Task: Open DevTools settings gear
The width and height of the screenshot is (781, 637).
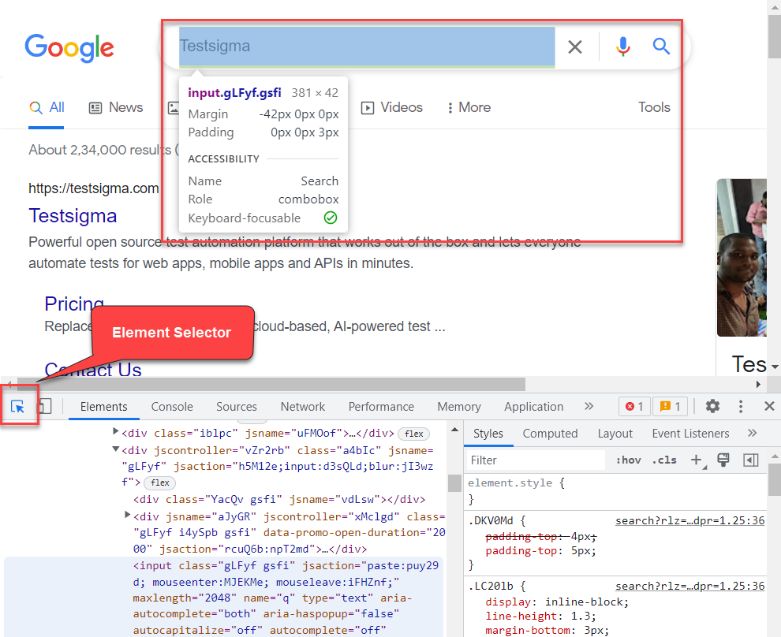Action: (x=713, y=406)
